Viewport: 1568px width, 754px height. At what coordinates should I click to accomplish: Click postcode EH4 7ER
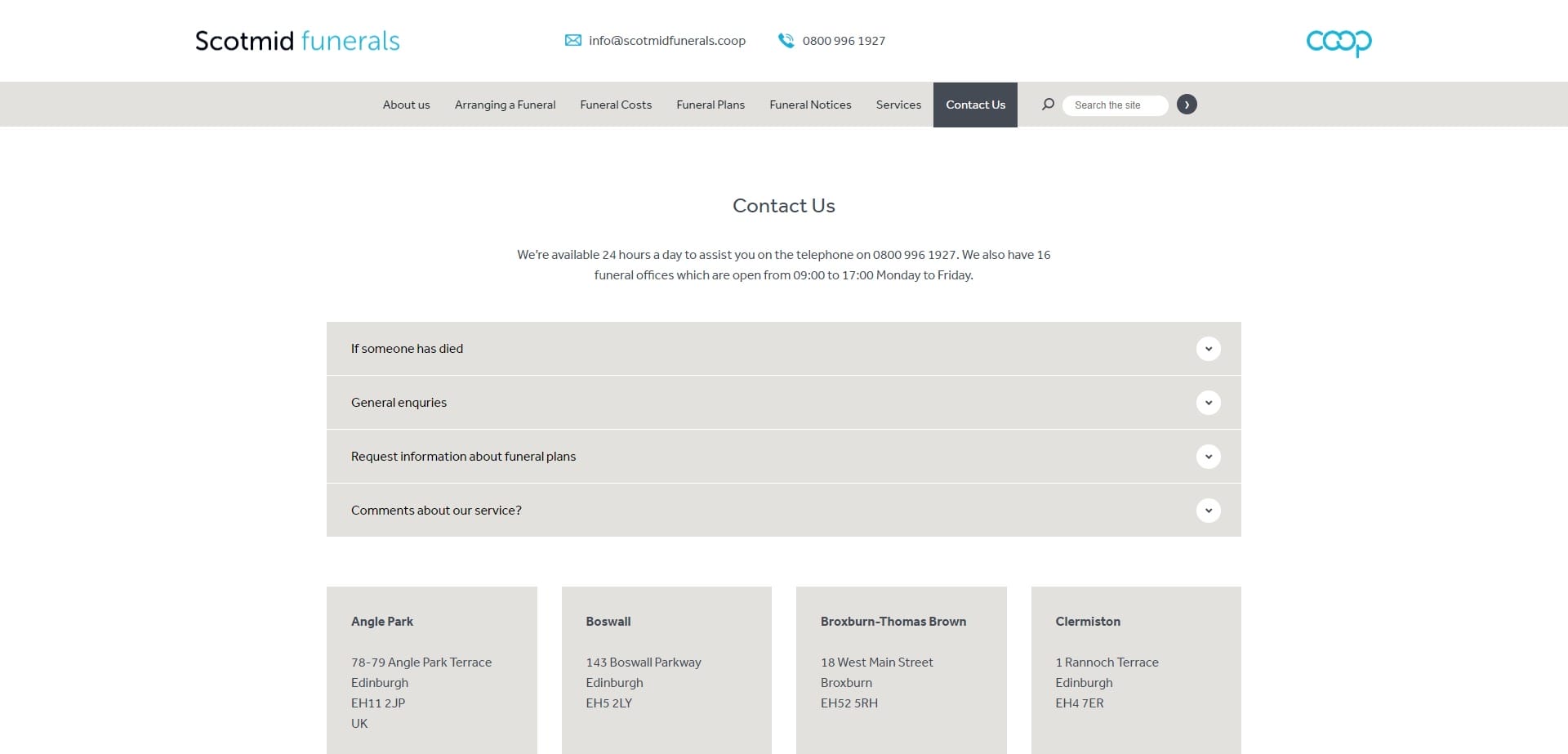(1080, 703)
